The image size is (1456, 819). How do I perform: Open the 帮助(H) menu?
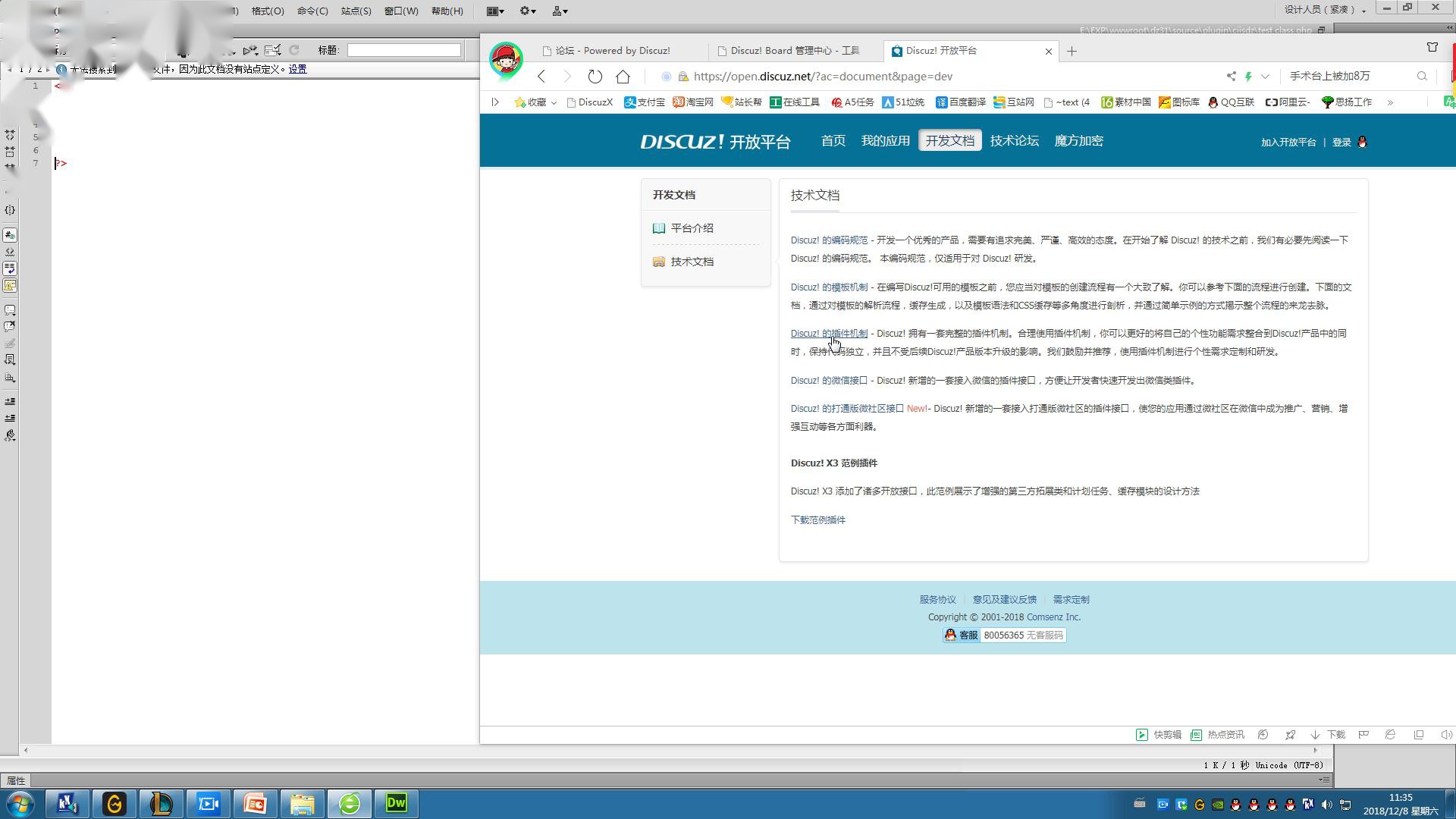tap(447, 11)
